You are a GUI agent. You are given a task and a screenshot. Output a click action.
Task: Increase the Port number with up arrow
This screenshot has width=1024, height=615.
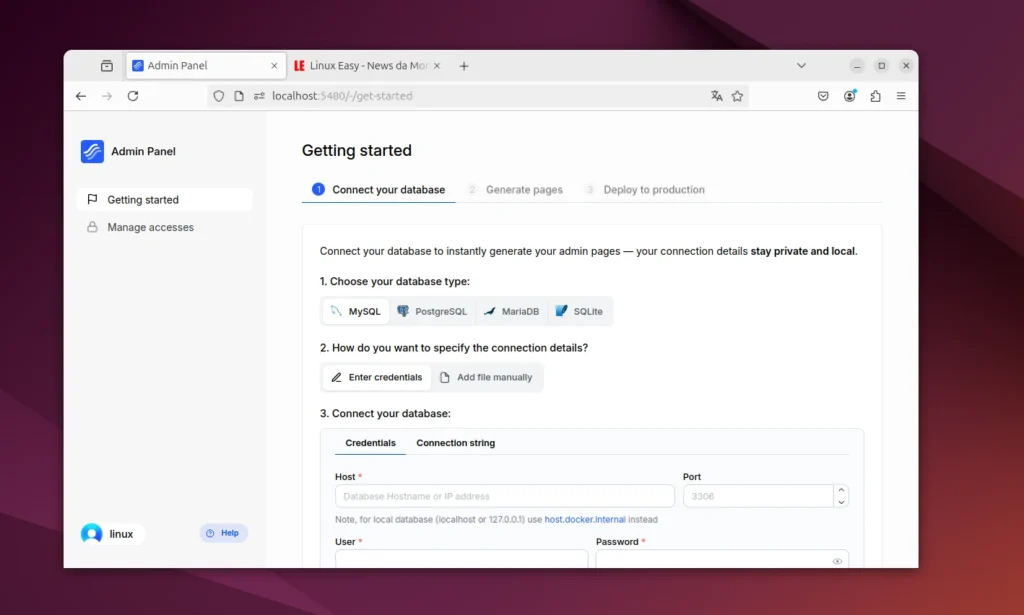tap(841, 490)
